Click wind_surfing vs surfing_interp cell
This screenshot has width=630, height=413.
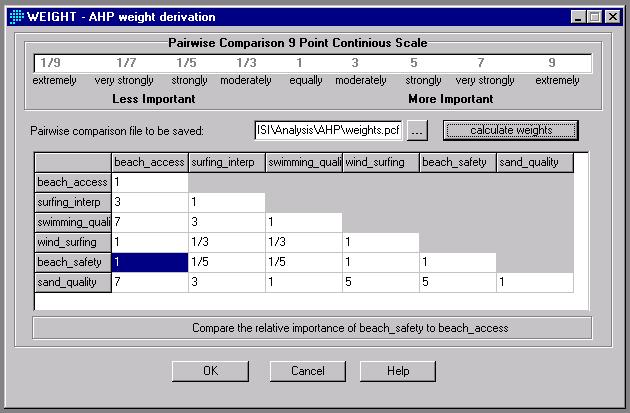click(226, 242)
